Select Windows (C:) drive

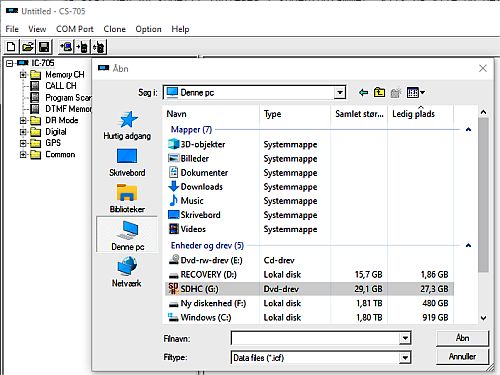[x=200, y=317]
